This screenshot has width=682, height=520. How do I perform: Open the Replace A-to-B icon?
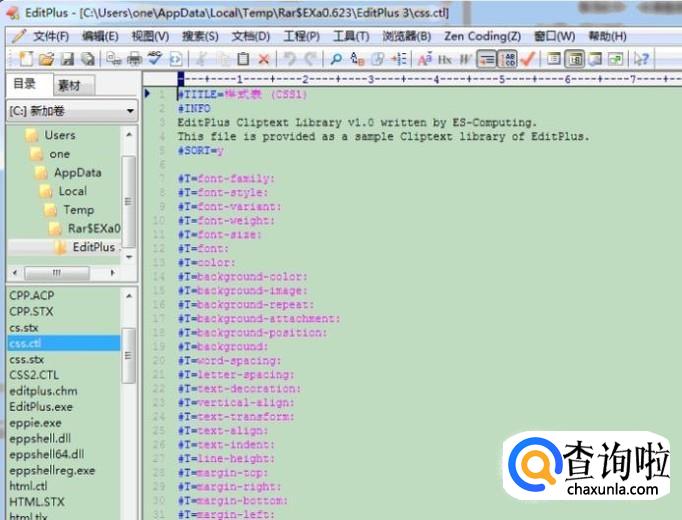[x=357, y=59]
